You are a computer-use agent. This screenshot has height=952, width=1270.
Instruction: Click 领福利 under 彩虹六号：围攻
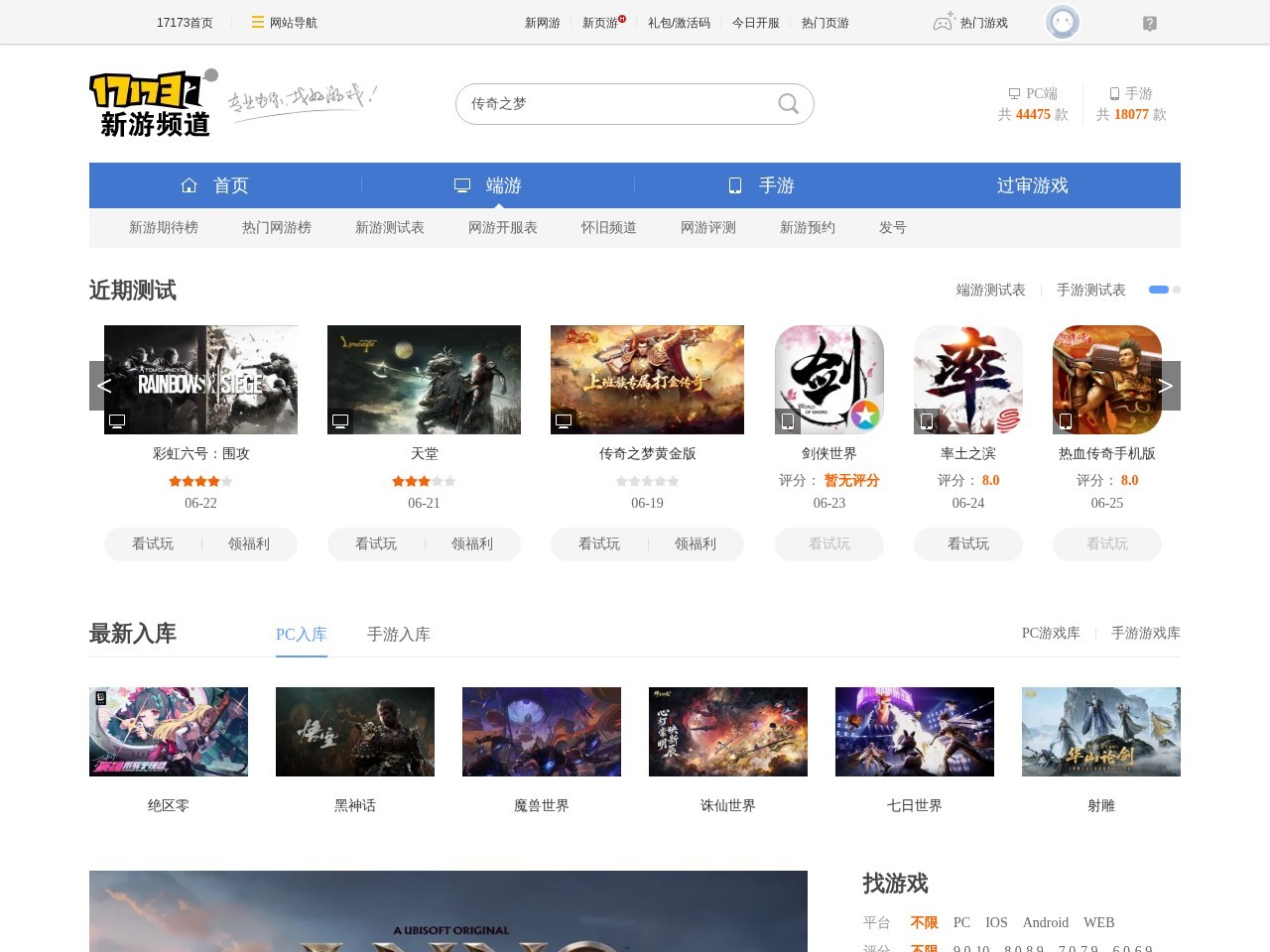pos(249,543)
